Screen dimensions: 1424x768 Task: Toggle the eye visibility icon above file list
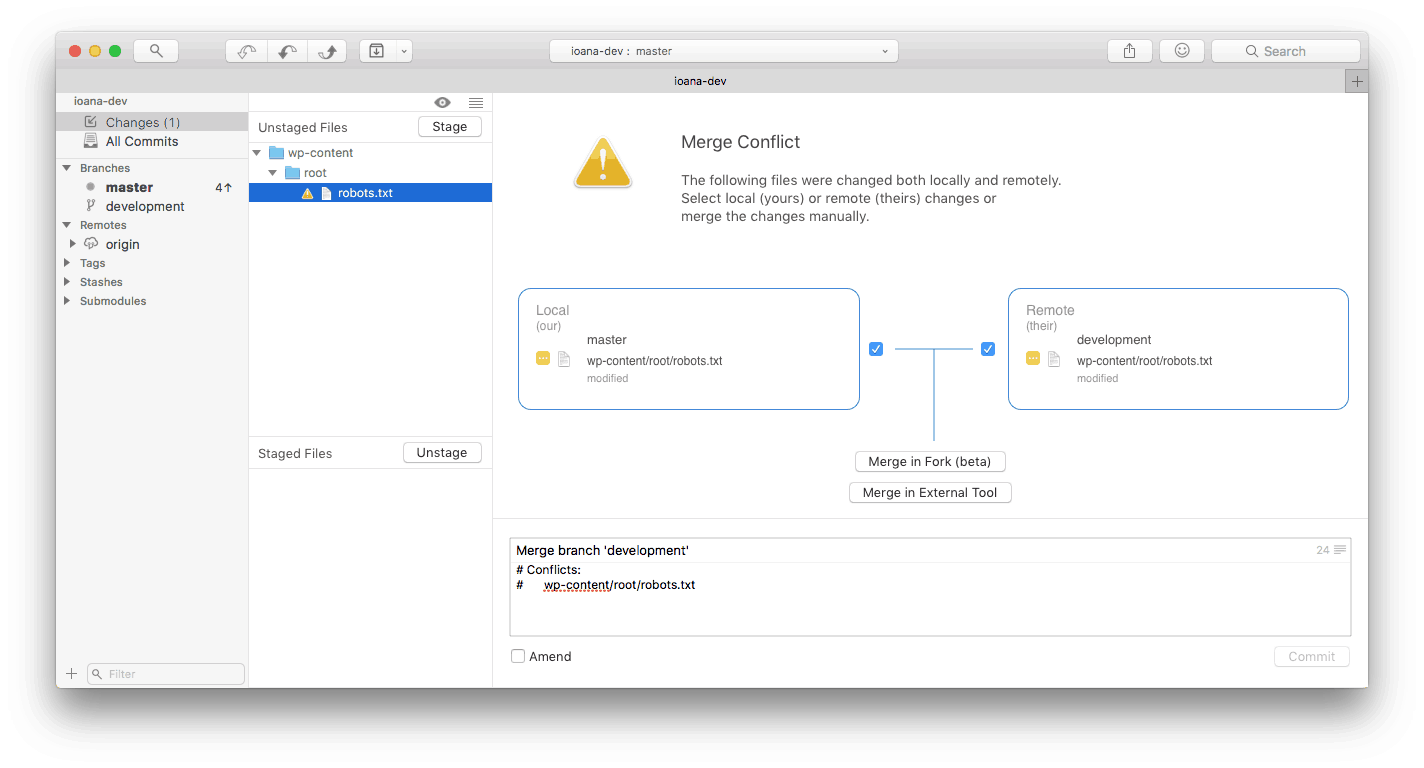coord(443,102)
